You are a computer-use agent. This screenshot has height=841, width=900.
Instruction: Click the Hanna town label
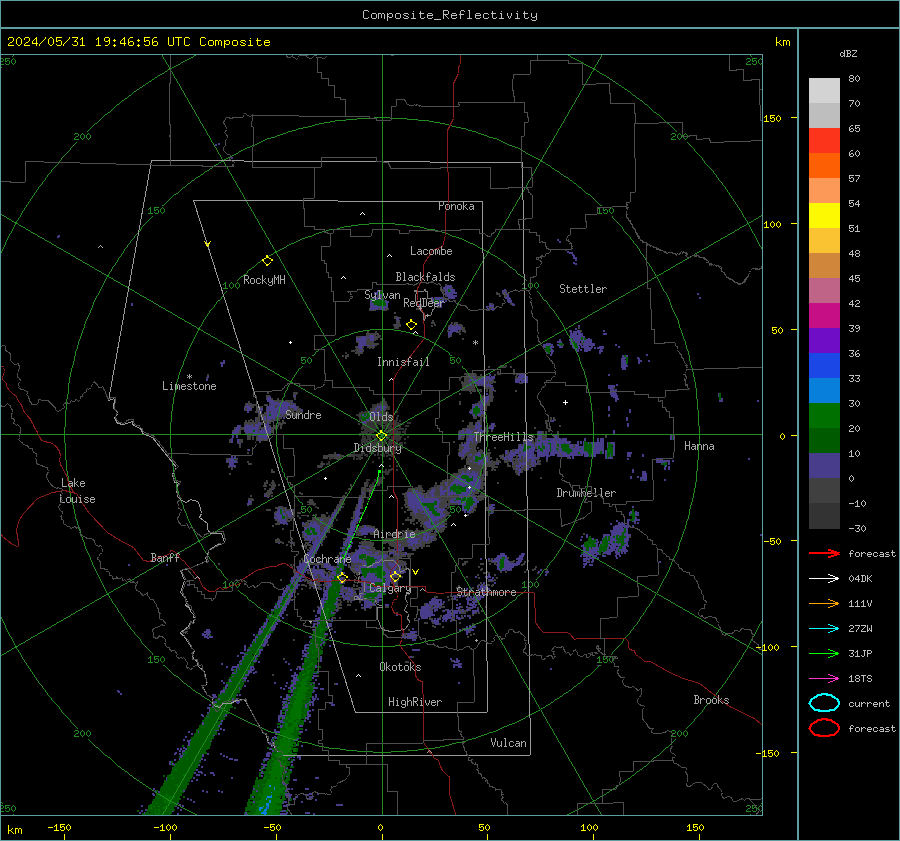click(x=699, y=446)
